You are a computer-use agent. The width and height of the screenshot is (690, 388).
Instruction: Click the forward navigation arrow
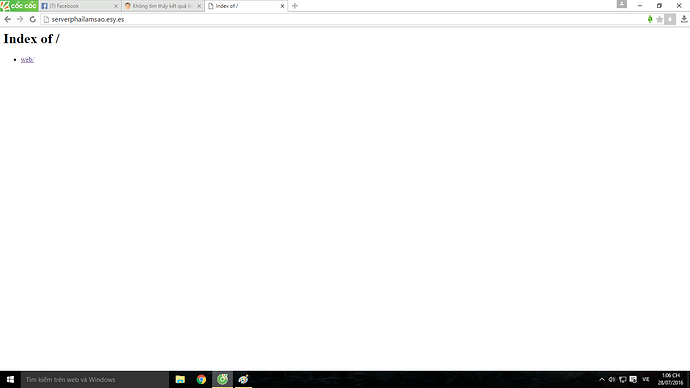click(20, 19)
